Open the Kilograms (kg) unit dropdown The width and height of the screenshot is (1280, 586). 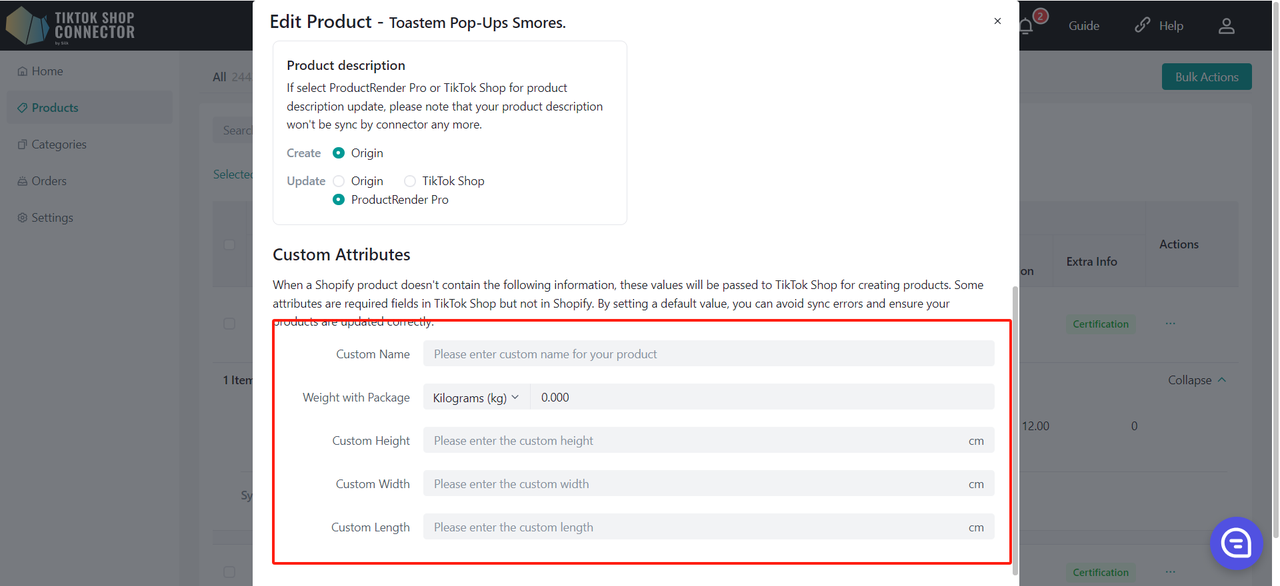click(476, 397)
